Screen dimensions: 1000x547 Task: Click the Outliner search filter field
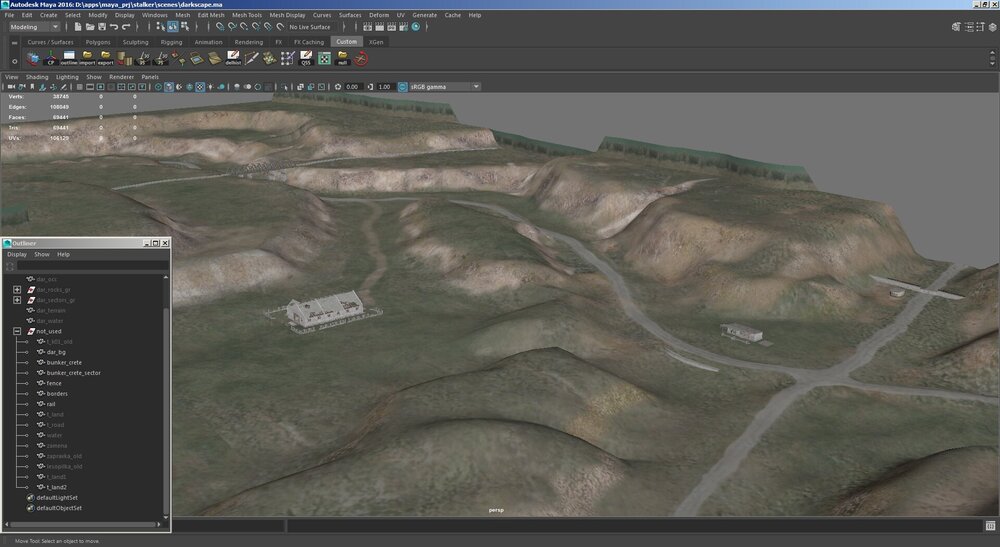coord(90,267)
